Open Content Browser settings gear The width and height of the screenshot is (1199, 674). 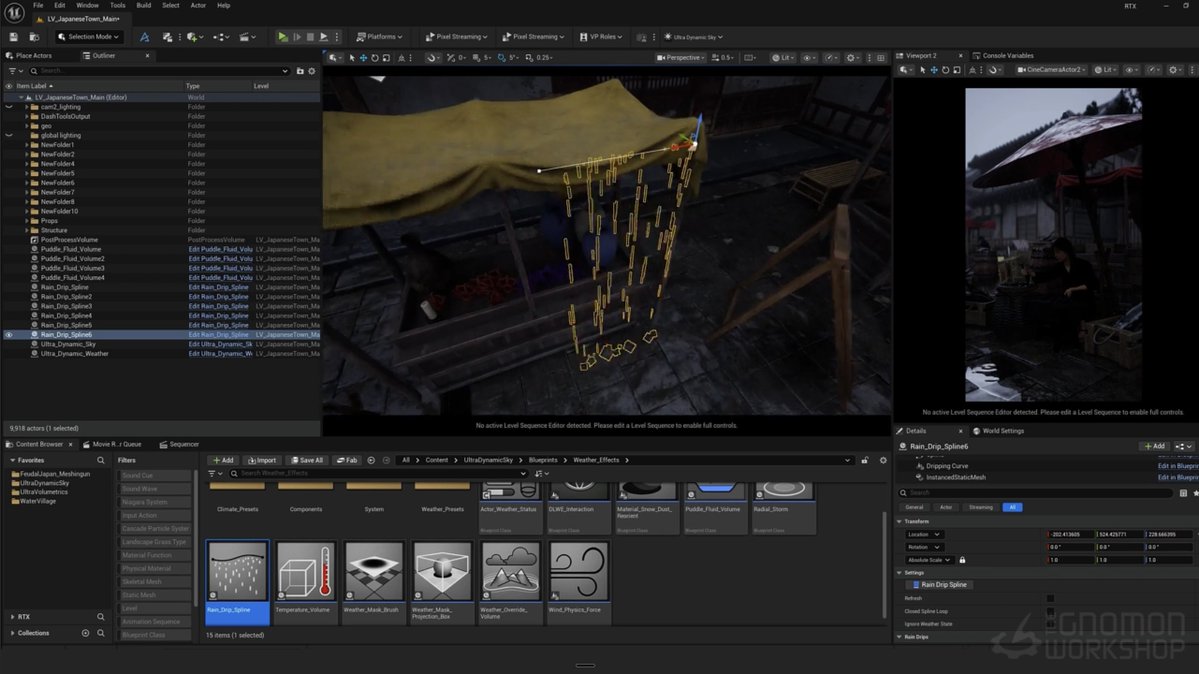(x=883, y=460)
